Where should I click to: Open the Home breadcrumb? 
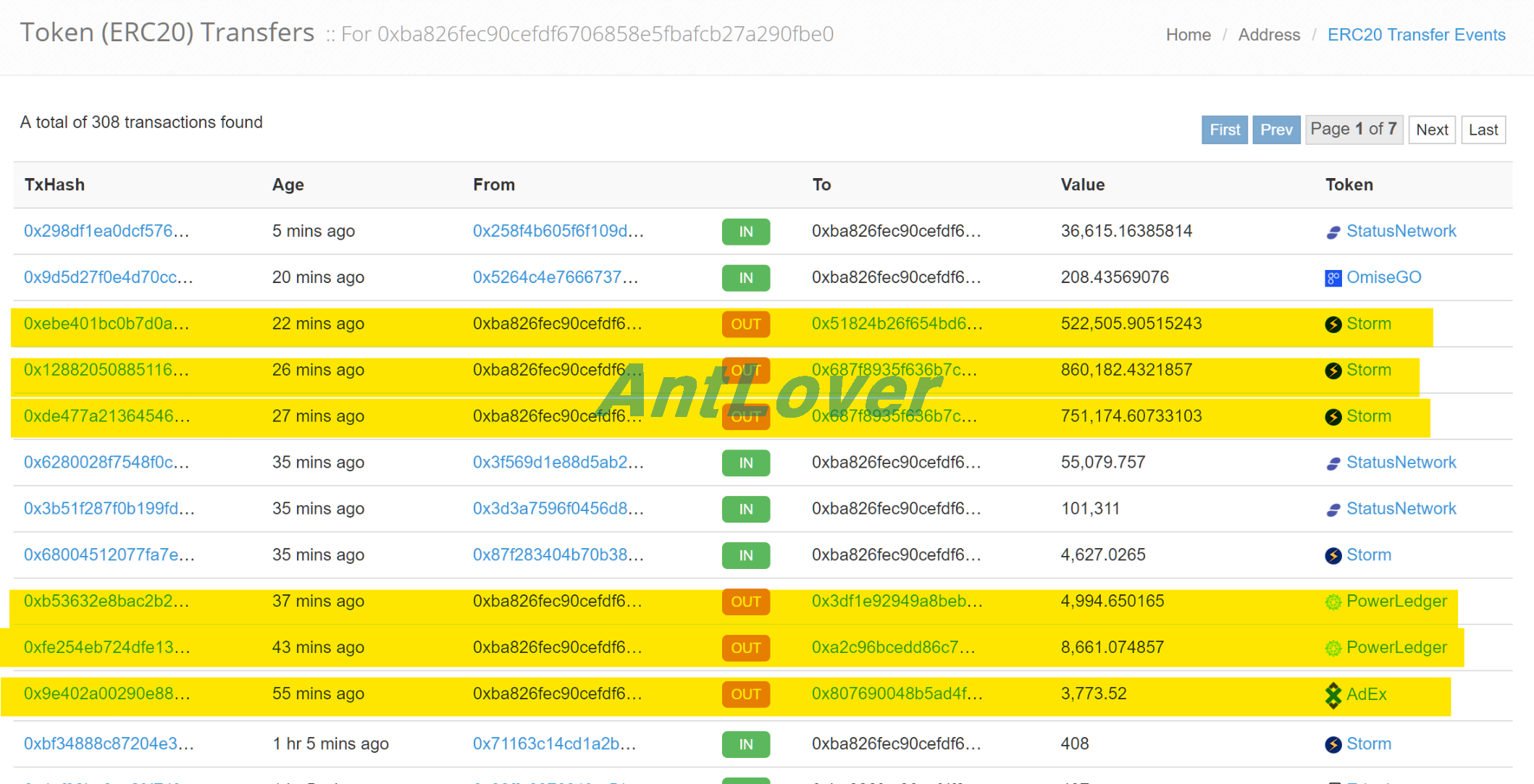[x=1188, y=35]
